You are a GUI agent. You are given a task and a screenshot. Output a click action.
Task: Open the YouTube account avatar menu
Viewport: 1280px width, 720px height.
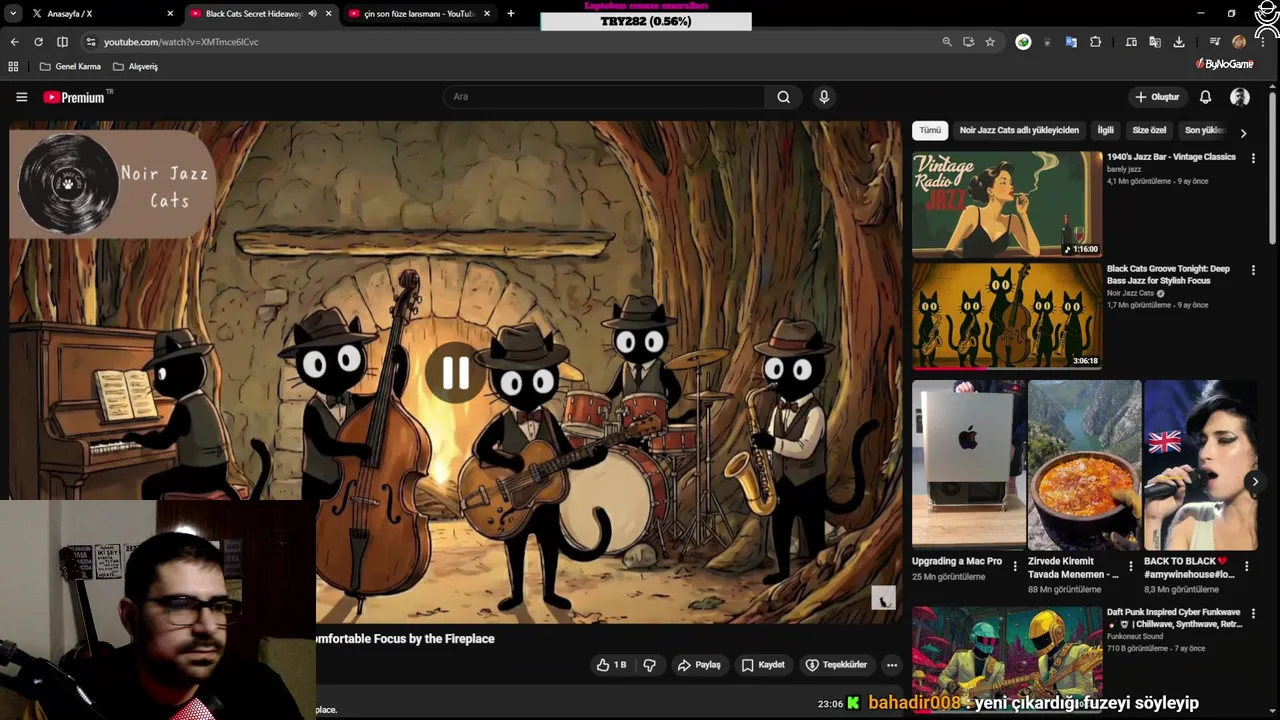[1240, 97]
